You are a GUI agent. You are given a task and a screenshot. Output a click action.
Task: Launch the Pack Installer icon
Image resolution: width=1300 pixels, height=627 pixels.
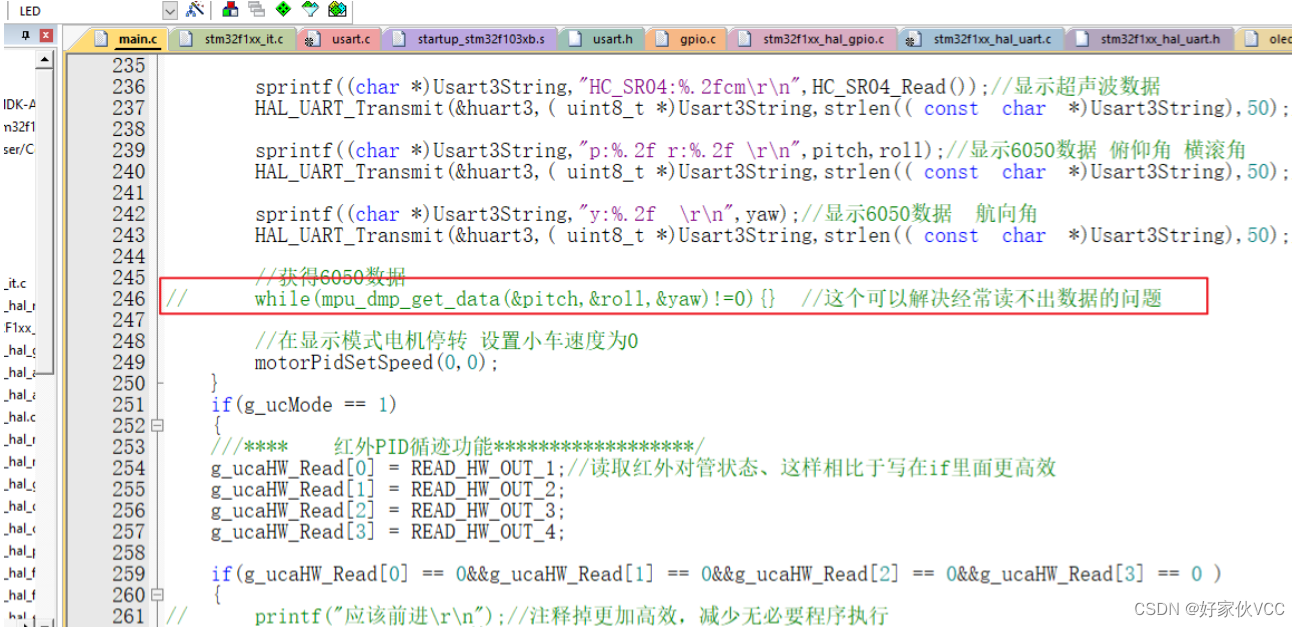337,10
